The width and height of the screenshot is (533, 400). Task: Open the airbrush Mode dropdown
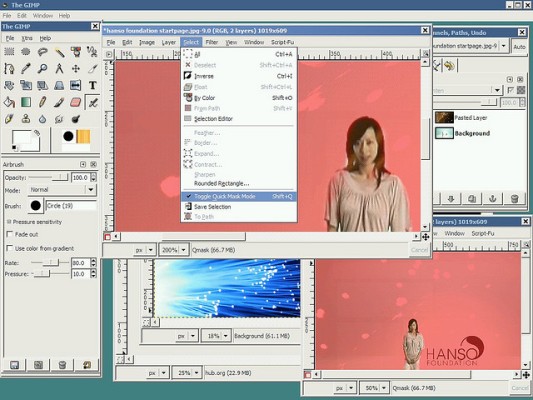point(62,190)
